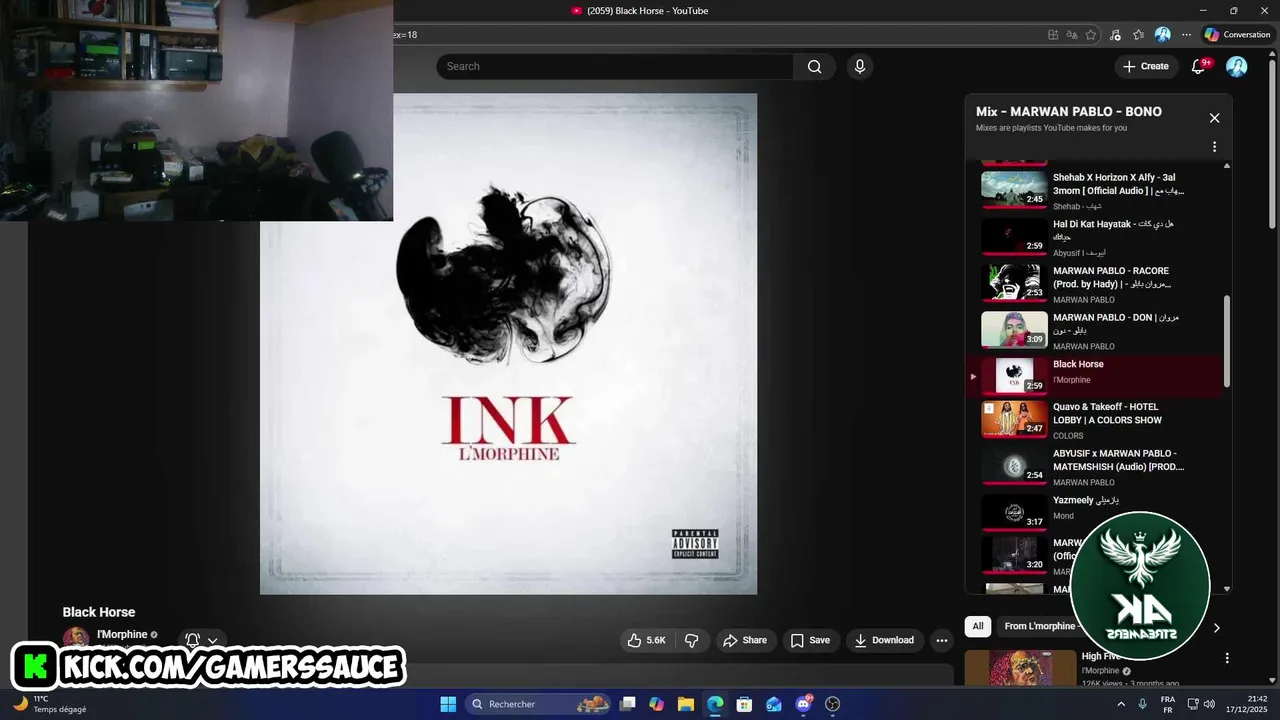Viewport: 1280px width, 720px height.
Task: Open Outlook mail from the taskbar
Action: [x=773, y=704]
